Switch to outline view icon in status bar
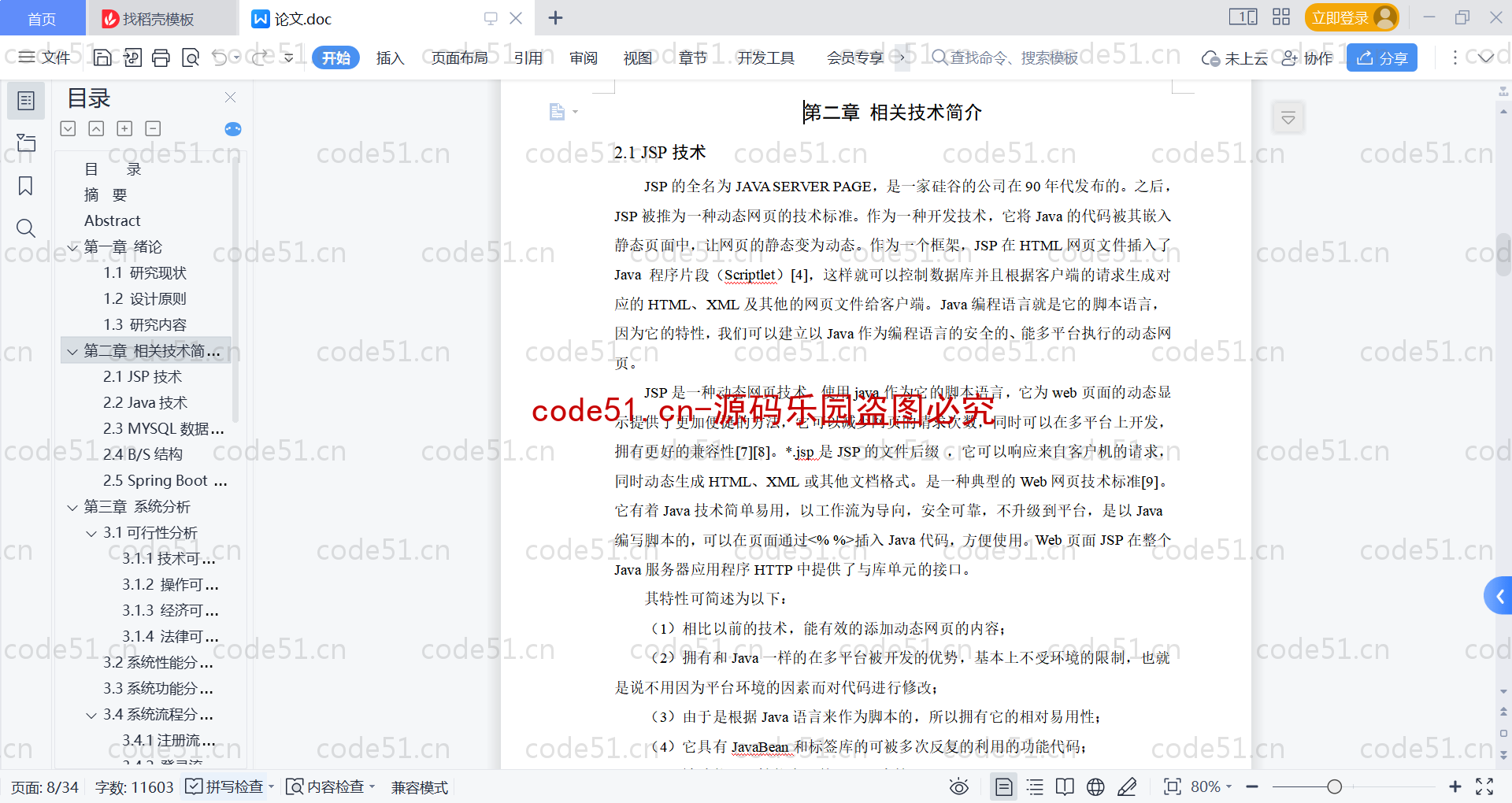This screenshot has height=803, width=1512. [1035, 786]
